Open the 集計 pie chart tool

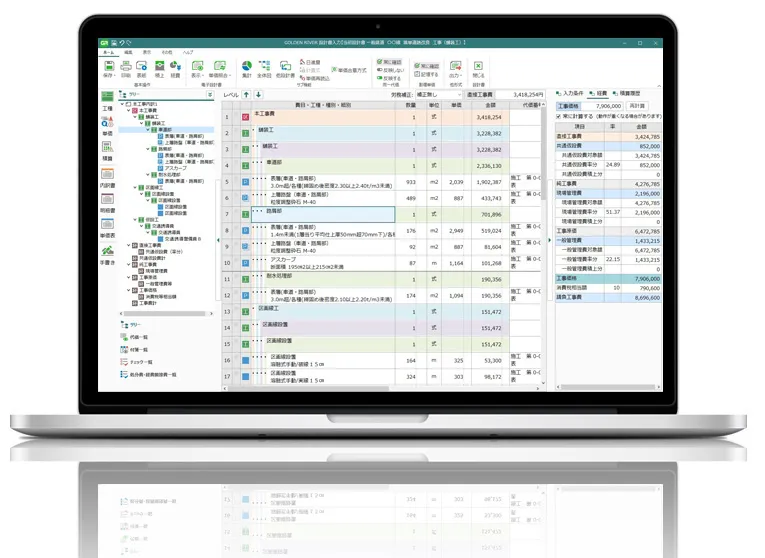(x=246, y=67)
